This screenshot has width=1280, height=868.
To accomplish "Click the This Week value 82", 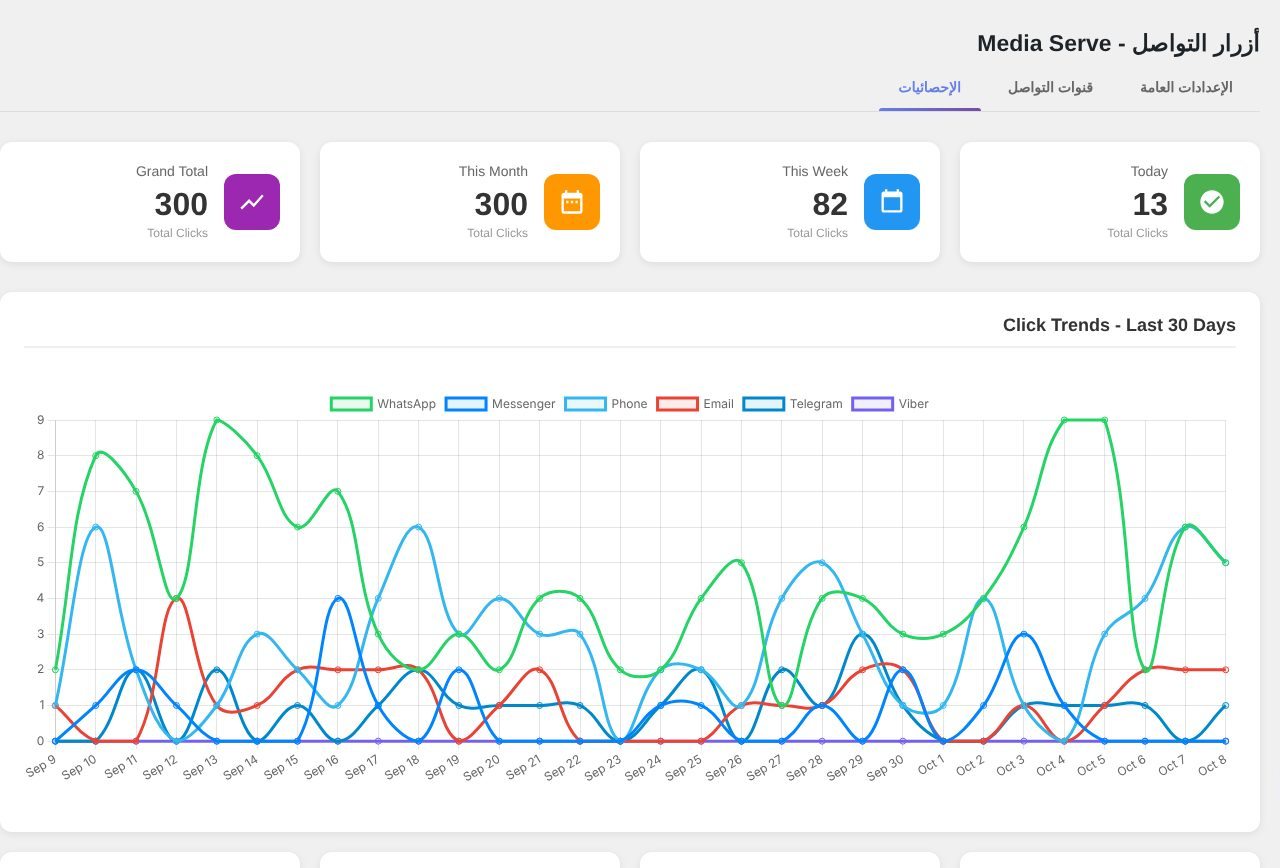I will (830, 204).
